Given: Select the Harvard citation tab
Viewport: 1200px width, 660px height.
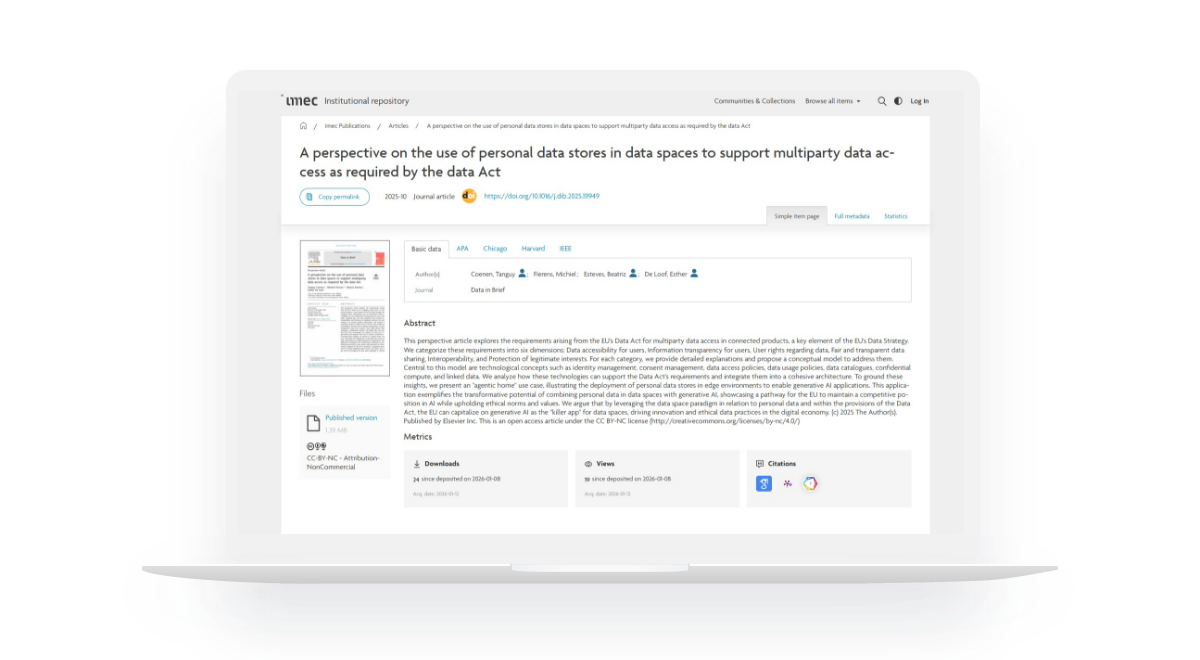Looking at the screenshot, I should [x=533, y=248].
